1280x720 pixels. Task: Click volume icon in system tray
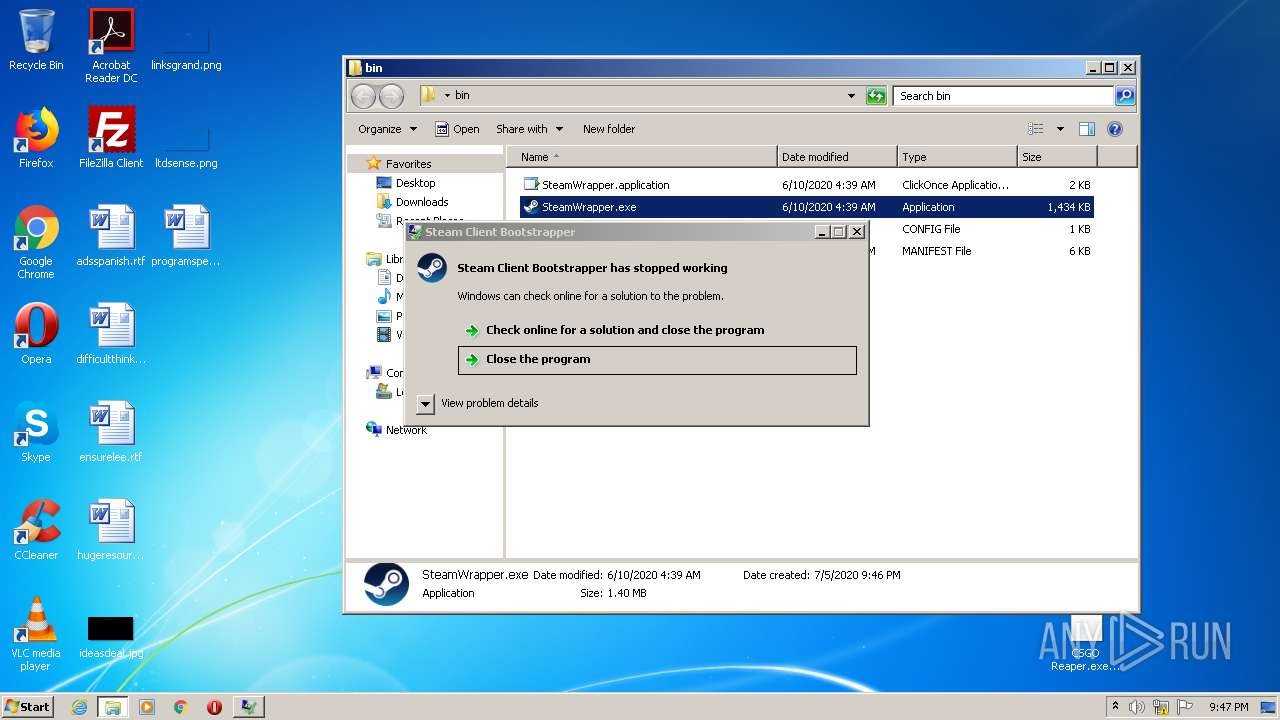1137,707
